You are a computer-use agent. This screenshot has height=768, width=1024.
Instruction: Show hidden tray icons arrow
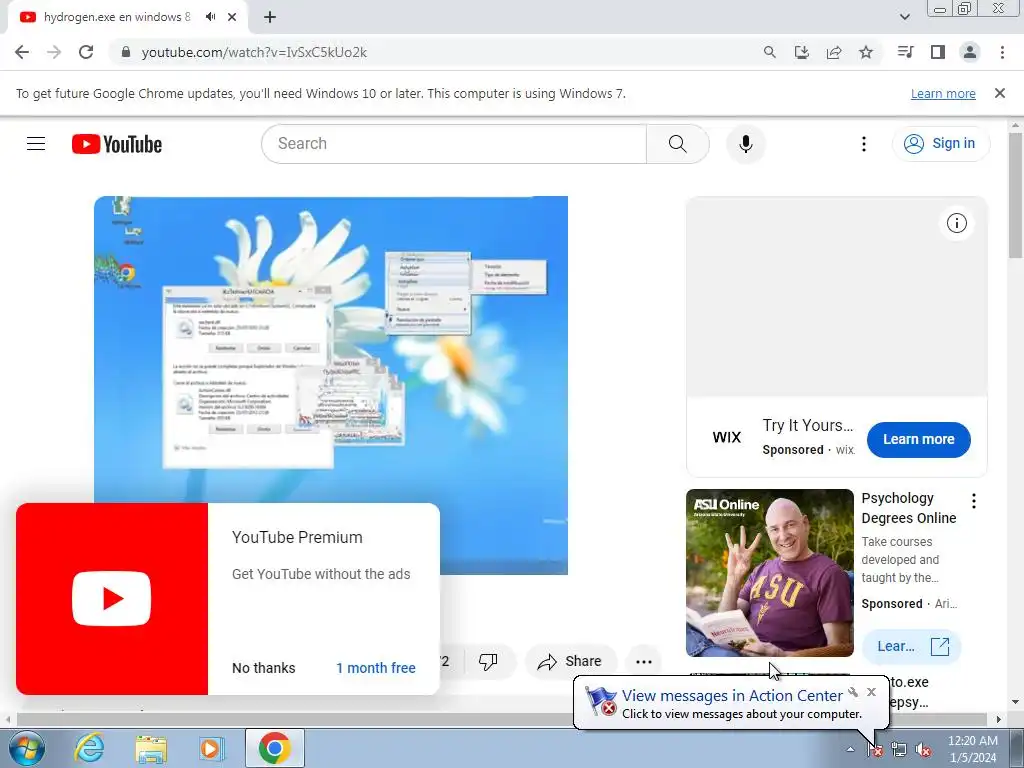[850, 749]
